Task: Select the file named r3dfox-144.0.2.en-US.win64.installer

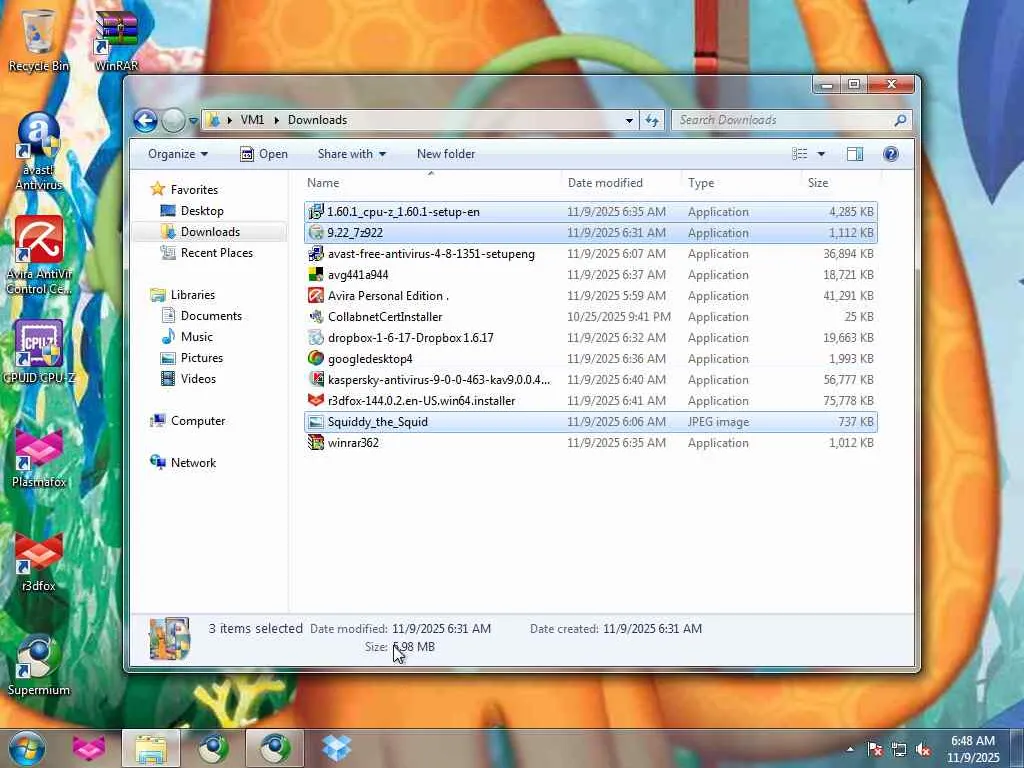Action: click(591, 400)
